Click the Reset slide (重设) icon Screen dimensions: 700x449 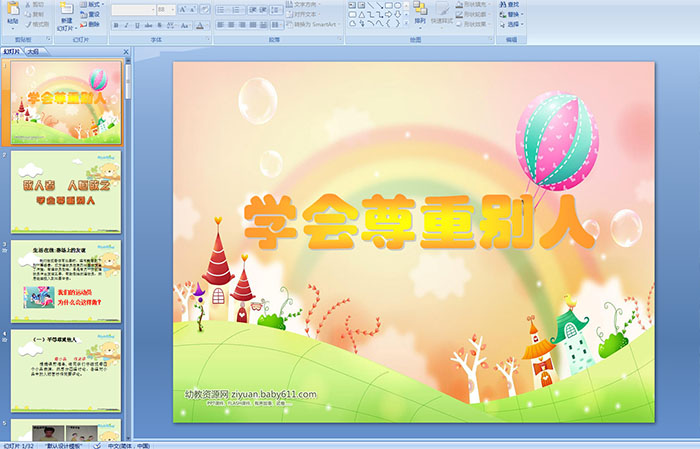(93, 15)
